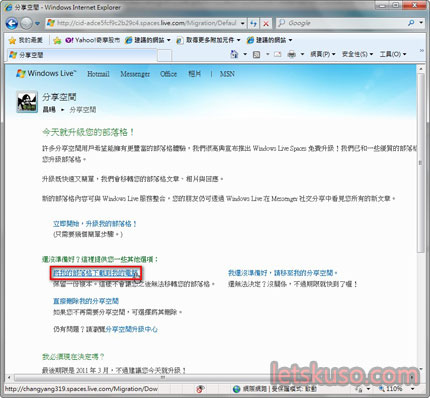Click the profile avatar thumbnail

click(27, 102)
